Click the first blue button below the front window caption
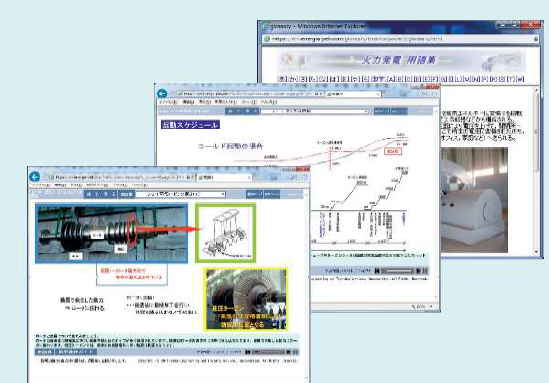The image size is (549, 383). pyautogui.click(x=44, y=352)
